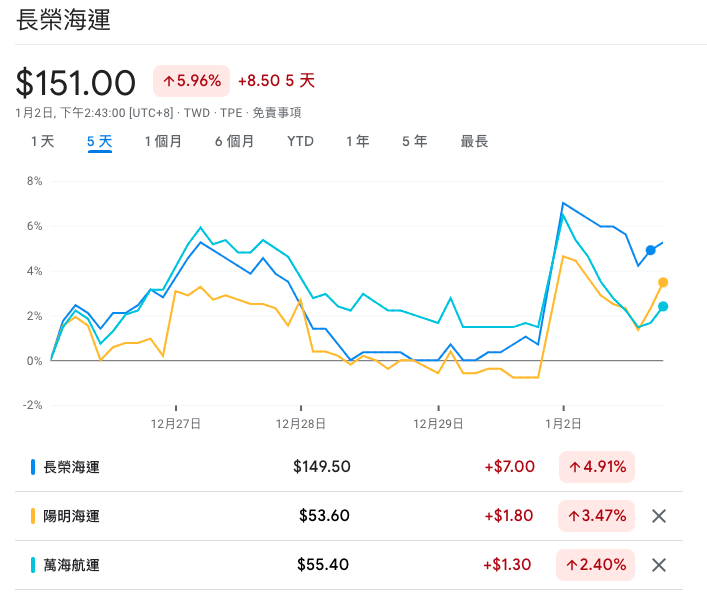Click the 12月27日 axis label
707x602 pixels.
tap(175, 424)
